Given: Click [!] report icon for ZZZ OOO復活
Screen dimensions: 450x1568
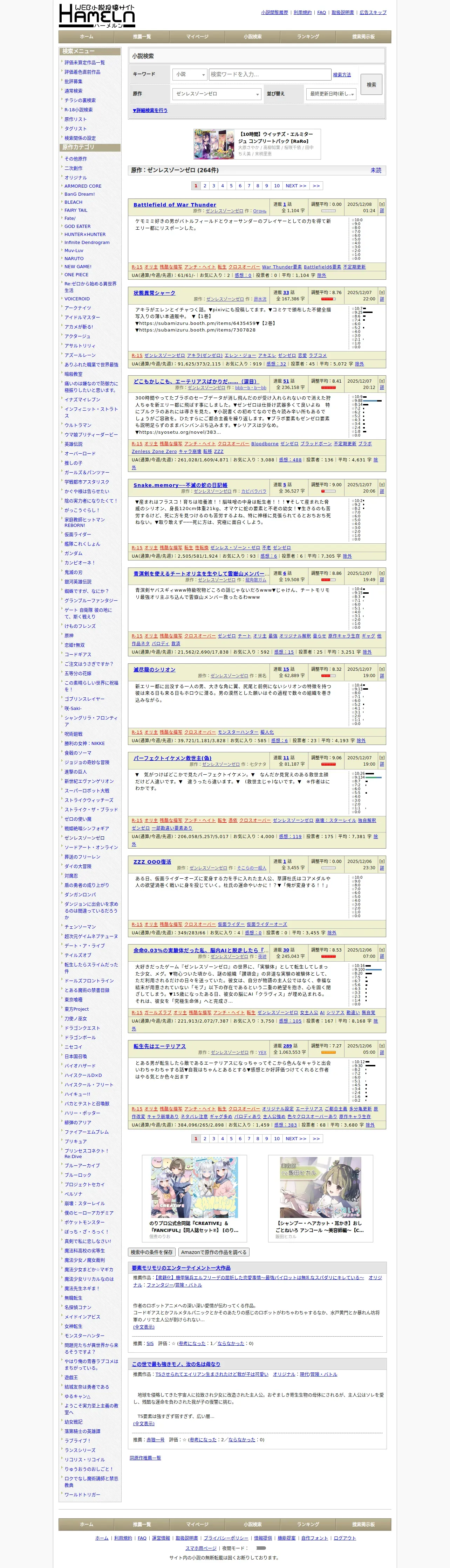Looking at the screenshot, I should (x=382, y=861).
